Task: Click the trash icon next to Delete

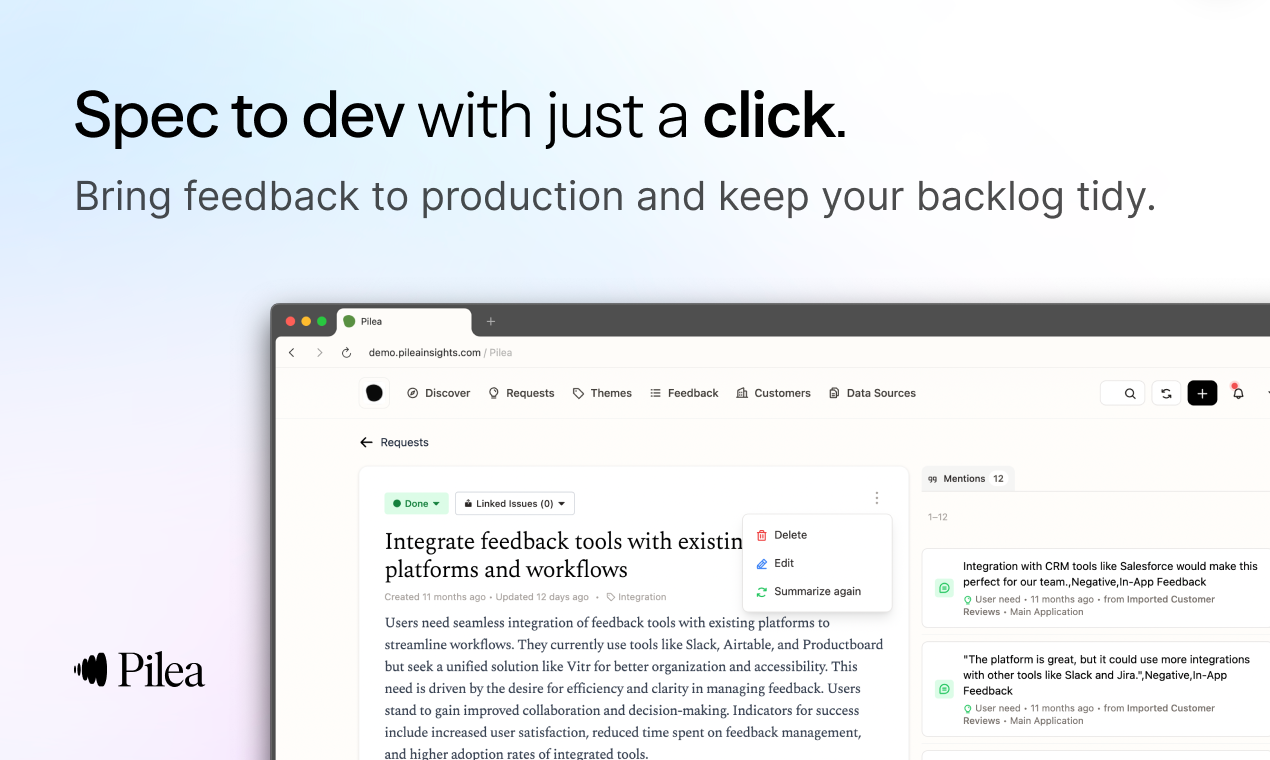Action: pos(762,535)
